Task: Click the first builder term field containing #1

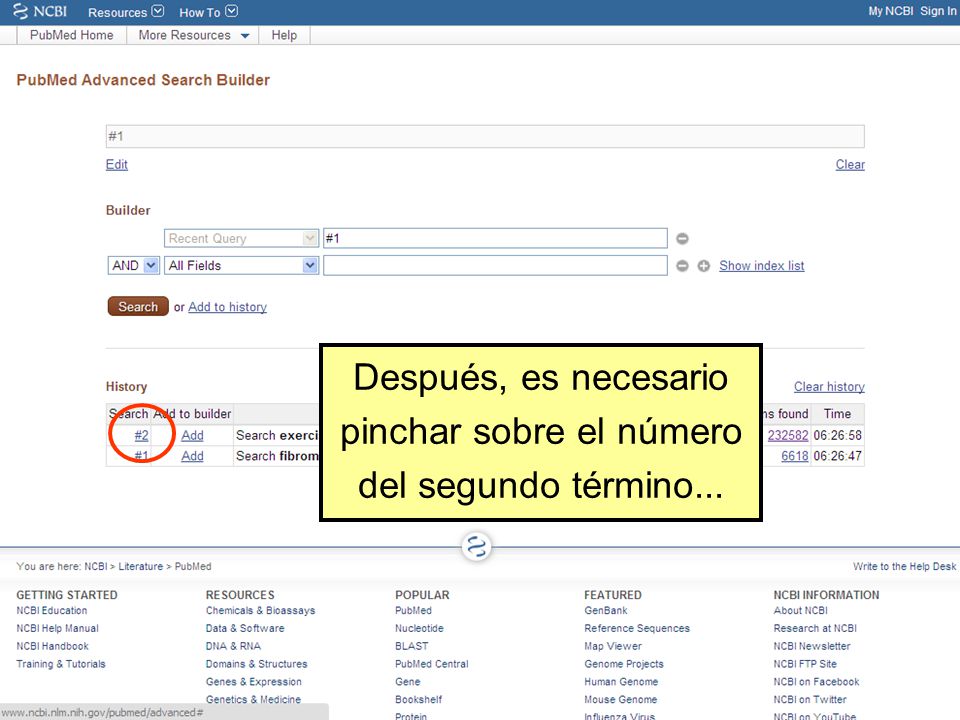Action: click(x=495, y=238)
